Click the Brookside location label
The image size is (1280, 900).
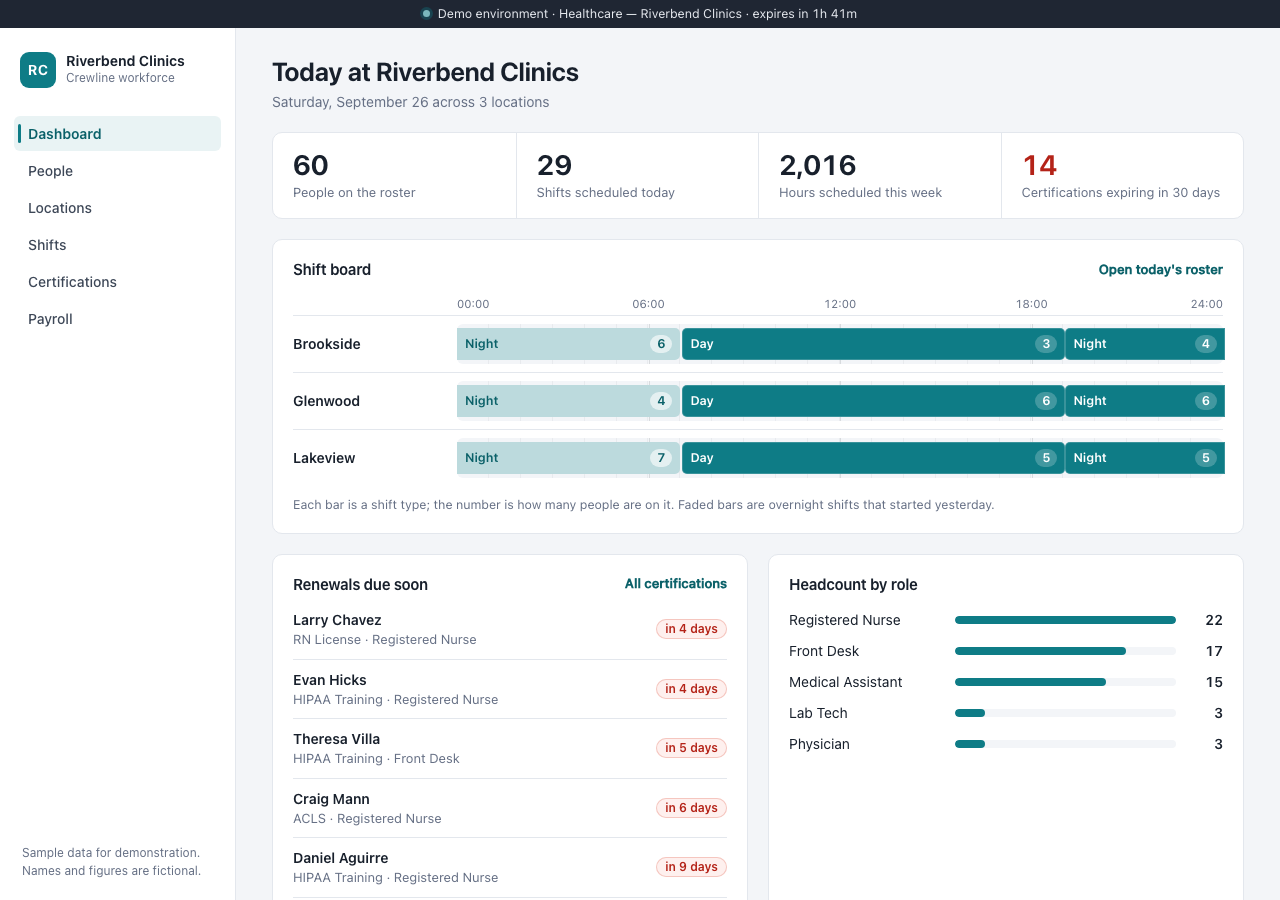pyautogui.click(x=327, y=344)
